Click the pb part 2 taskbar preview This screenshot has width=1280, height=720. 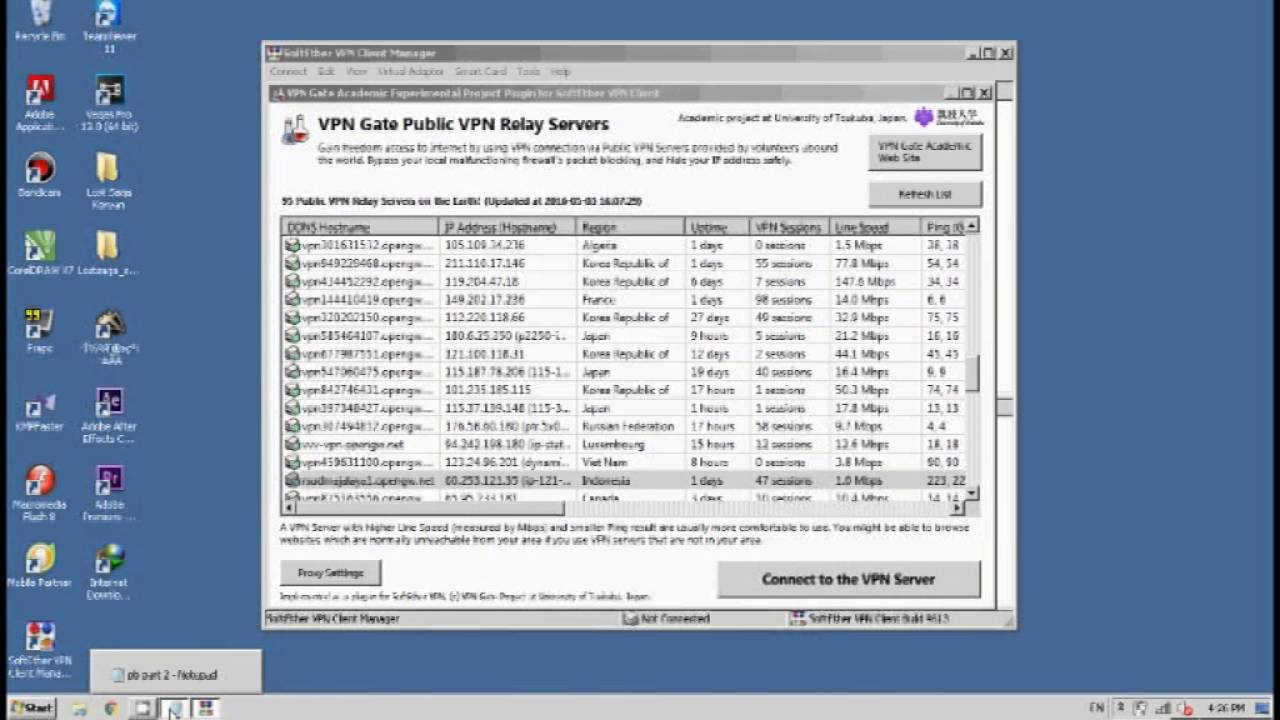[176, 674]
